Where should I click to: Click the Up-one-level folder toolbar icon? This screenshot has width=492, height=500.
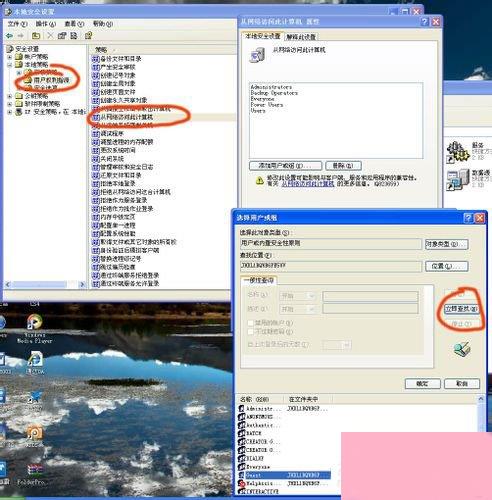click(x=36, y=35)
